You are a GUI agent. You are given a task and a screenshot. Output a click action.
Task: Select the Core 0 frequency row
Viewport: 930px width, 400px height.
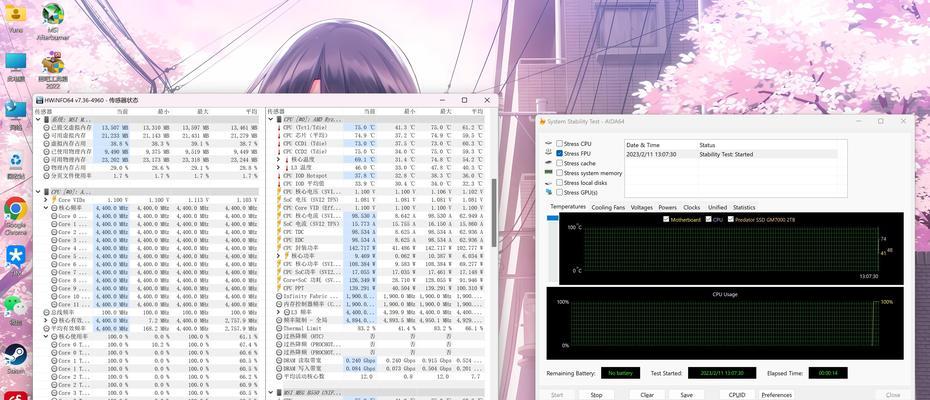click(151, 216)
